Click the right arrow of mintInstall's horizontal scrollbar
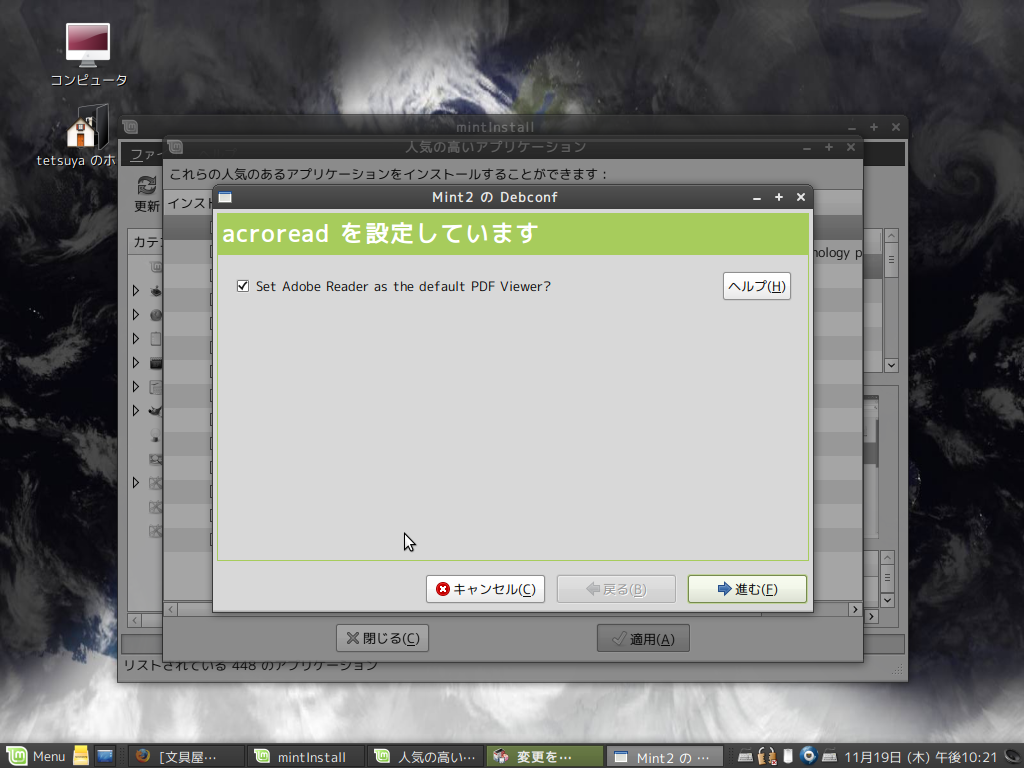This screenshot has height=768, width=1024. pos(871,616)
